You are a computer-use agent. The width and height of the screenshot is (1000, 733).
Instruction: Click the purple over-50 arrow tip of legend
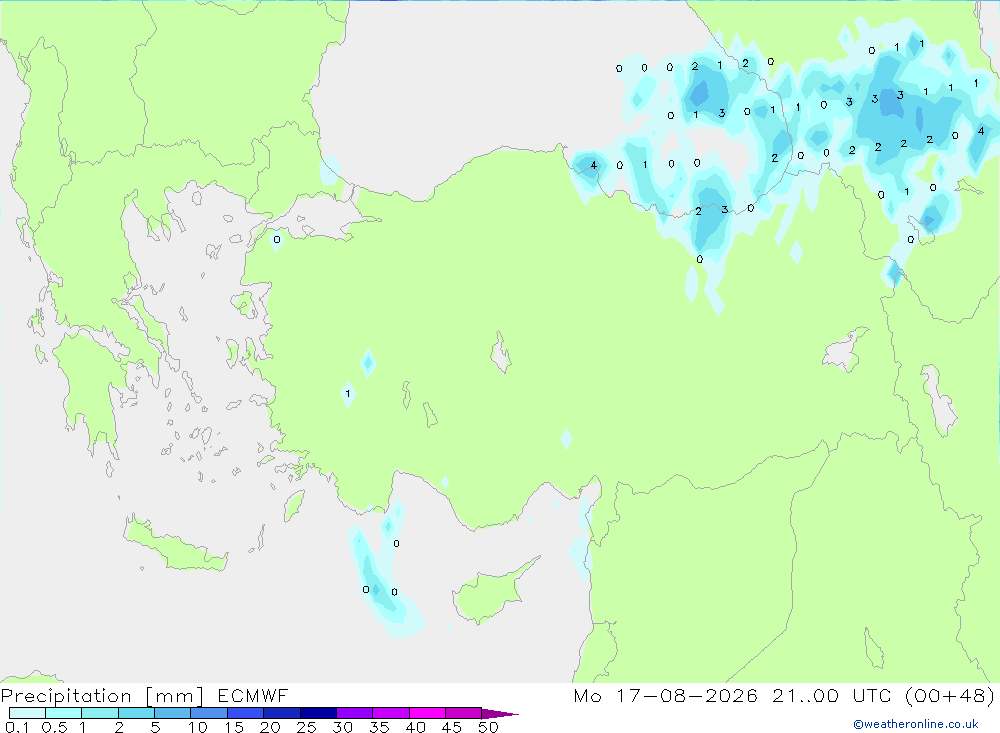pos(500,713)
